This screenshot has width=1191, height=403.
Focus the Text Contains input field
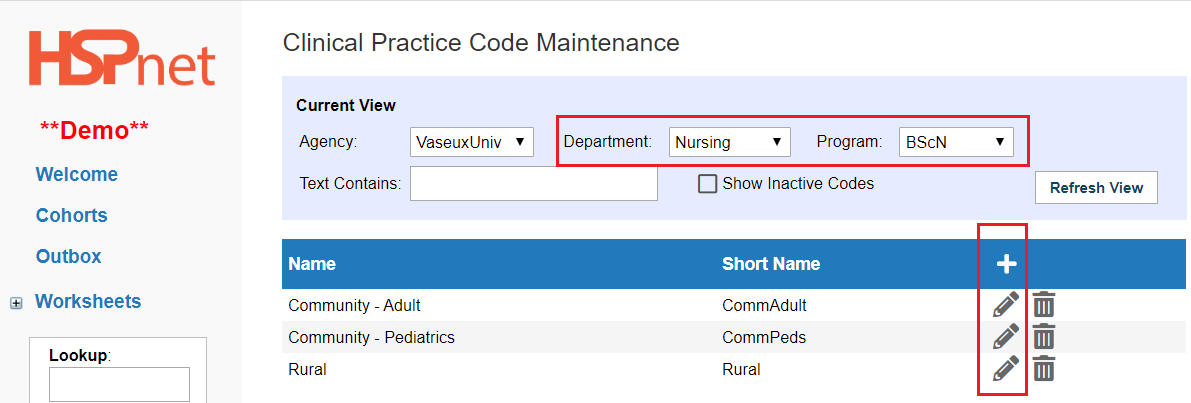[x=534, y=184]
